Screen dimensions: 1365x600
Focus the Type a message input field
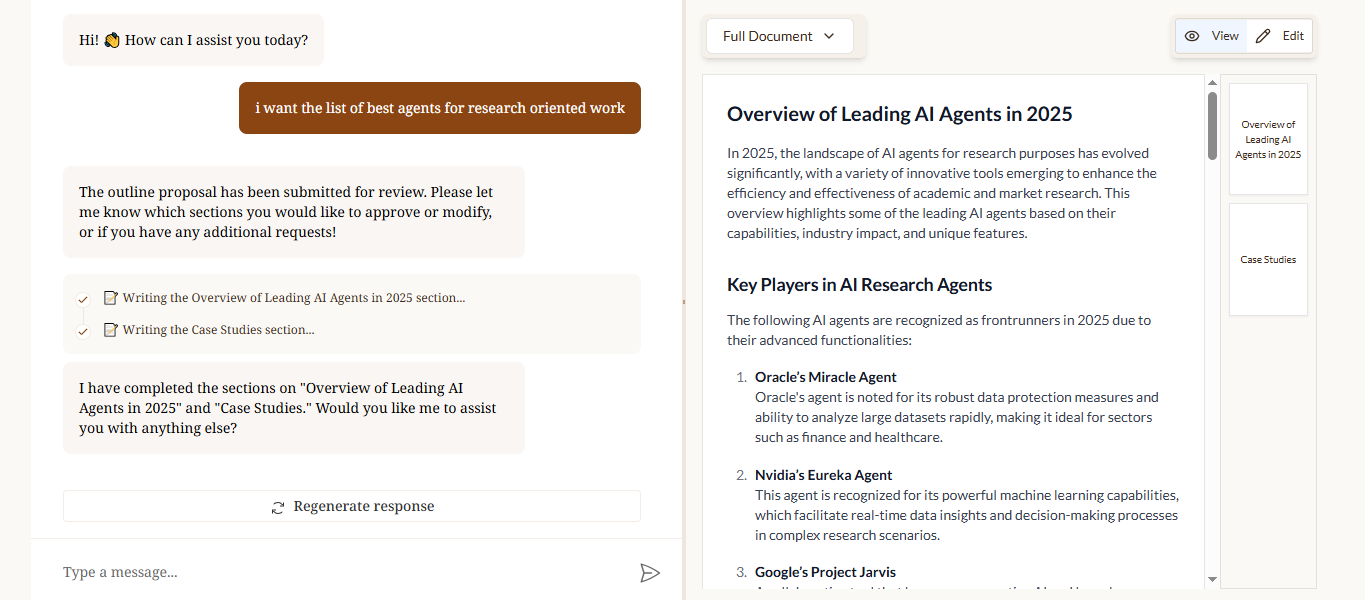[x=340, y=572]
